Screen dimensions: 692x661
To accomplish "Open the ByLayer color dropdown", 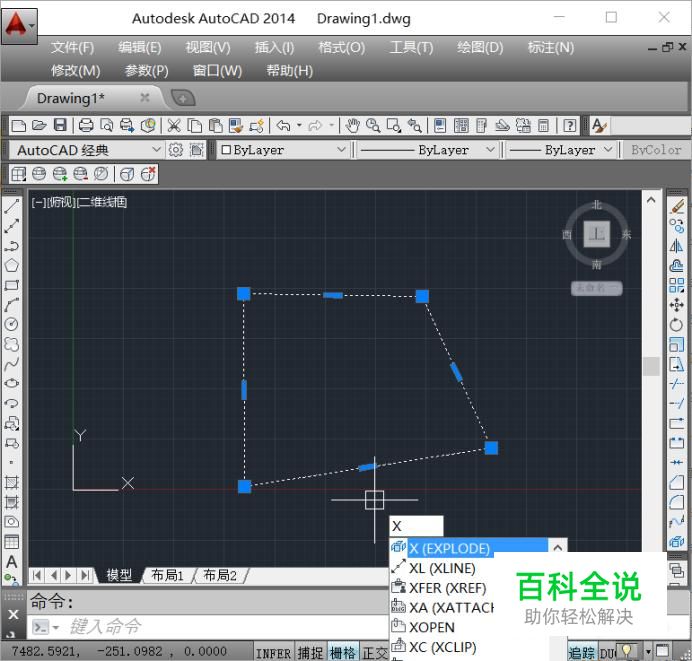I will 283,150.
